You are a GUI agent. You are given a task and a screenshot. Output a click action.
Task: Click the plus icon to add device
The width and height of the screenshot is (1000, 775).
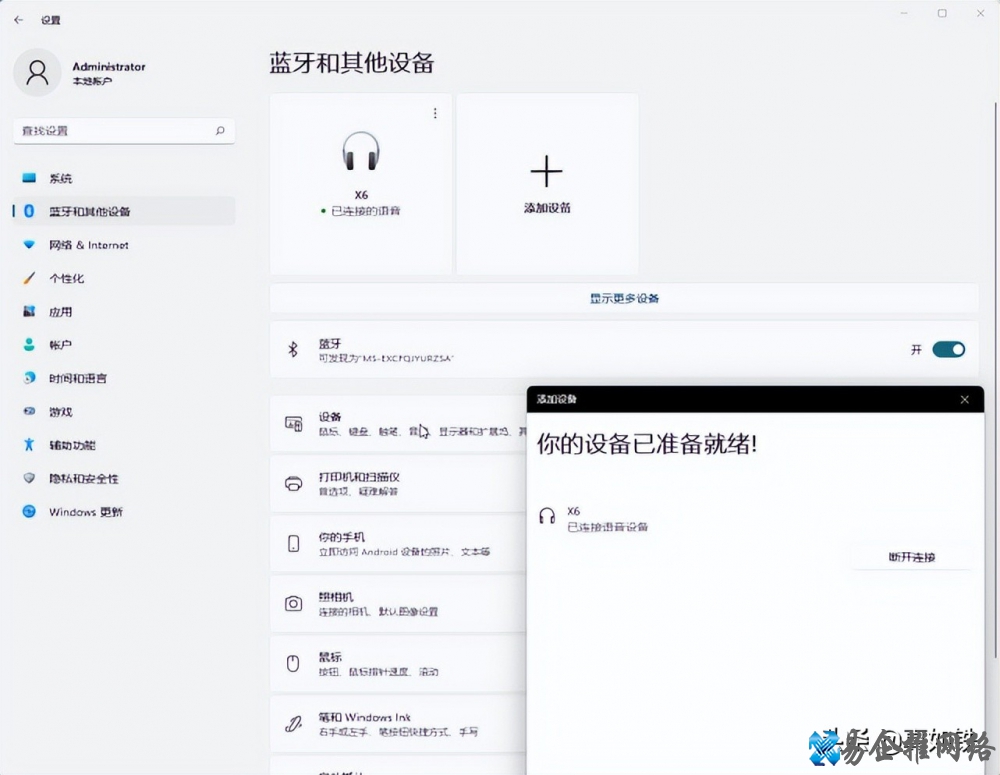(x=546, y=172)
